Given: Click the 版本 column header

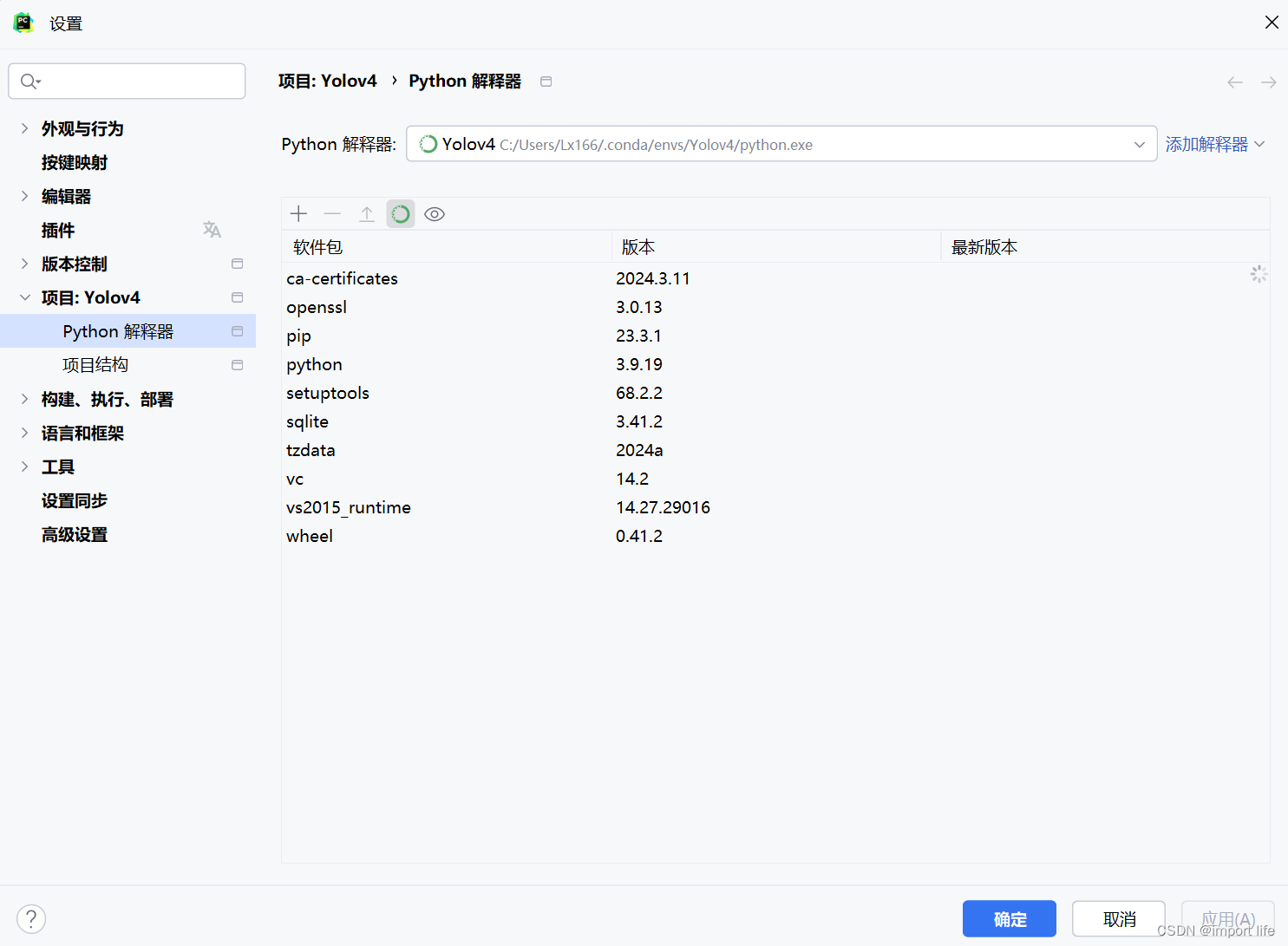Looking at the screenshot, I should (776, 247).
